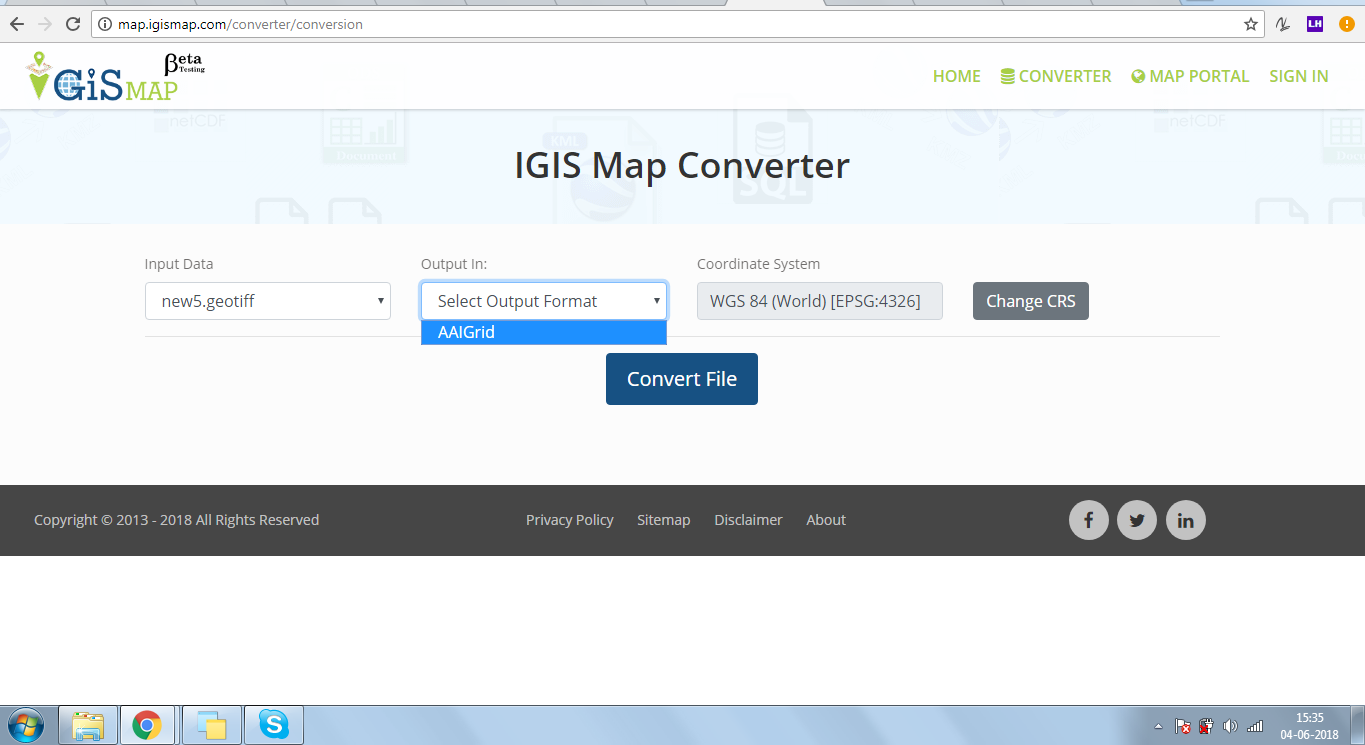Open the Input Data dropdown new5.geotiff
Screen dimensions: 1365x745
pos(268,301)
